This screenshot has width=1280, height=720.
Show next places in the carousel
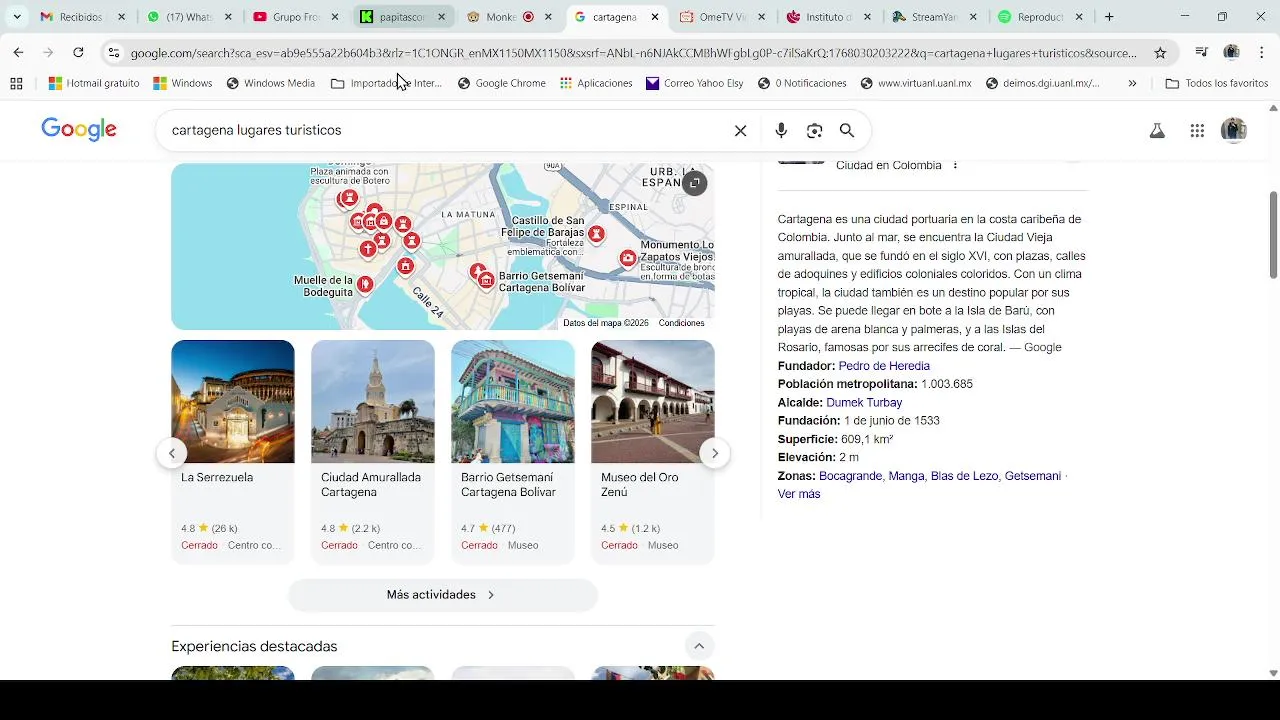(714, 453)
